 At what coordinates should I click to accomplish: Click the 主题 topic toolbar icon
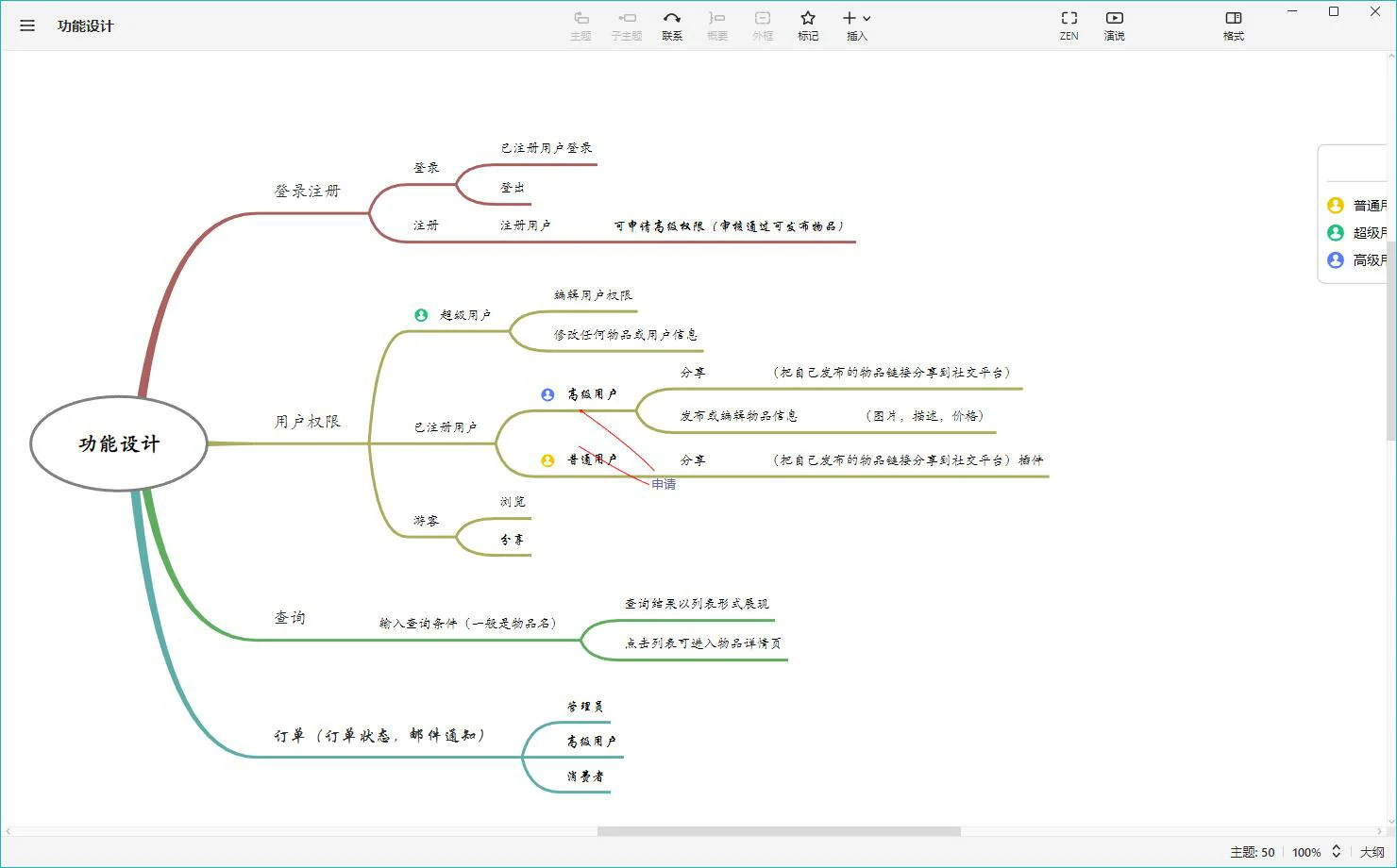coord(581,25)
